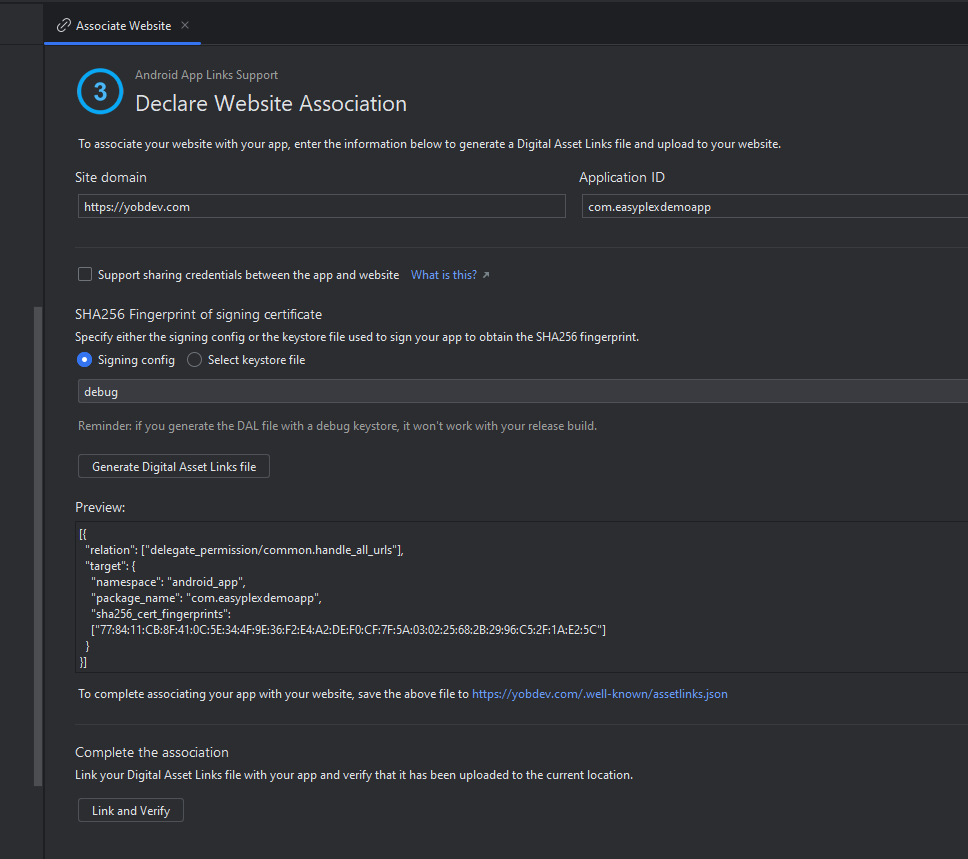Open the What is this help link
Screen dimensions: 968x859
tap(444, 274)
